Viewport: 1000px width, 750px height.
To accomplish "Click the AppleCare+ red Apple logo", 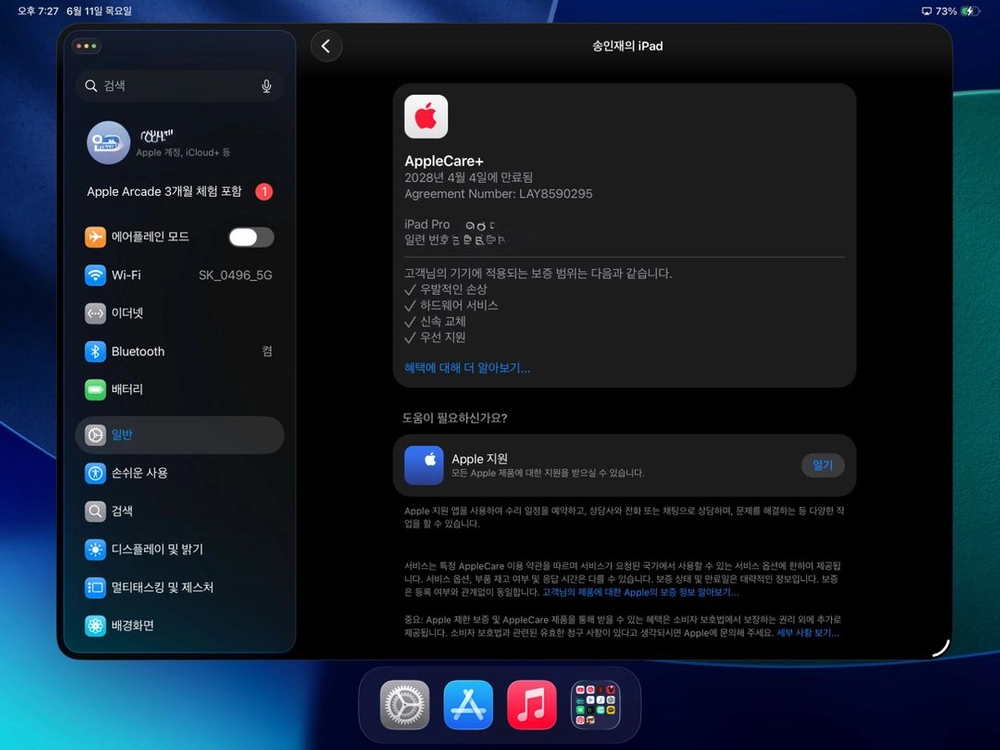I will point(426,117).
